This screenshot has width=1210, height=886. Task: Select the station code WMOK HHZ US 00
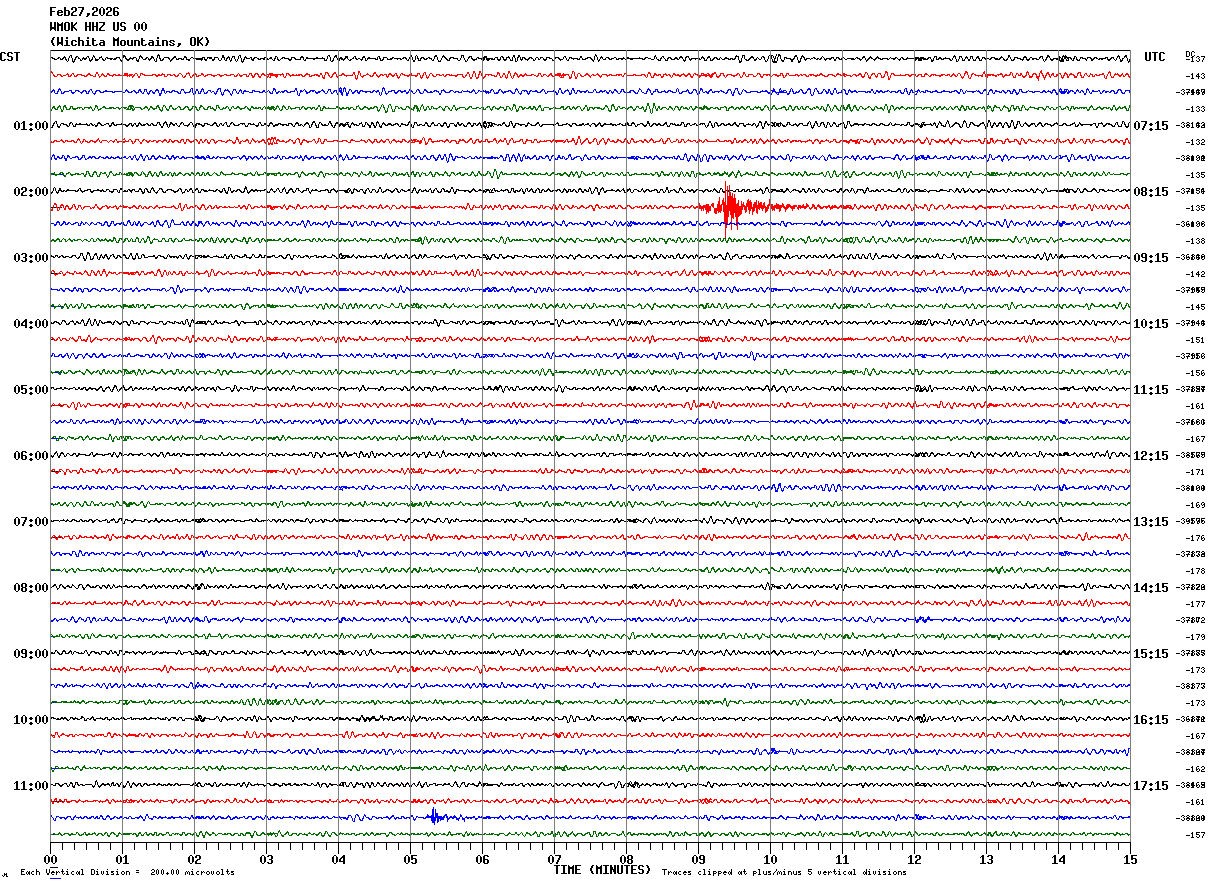pos(98,27)
